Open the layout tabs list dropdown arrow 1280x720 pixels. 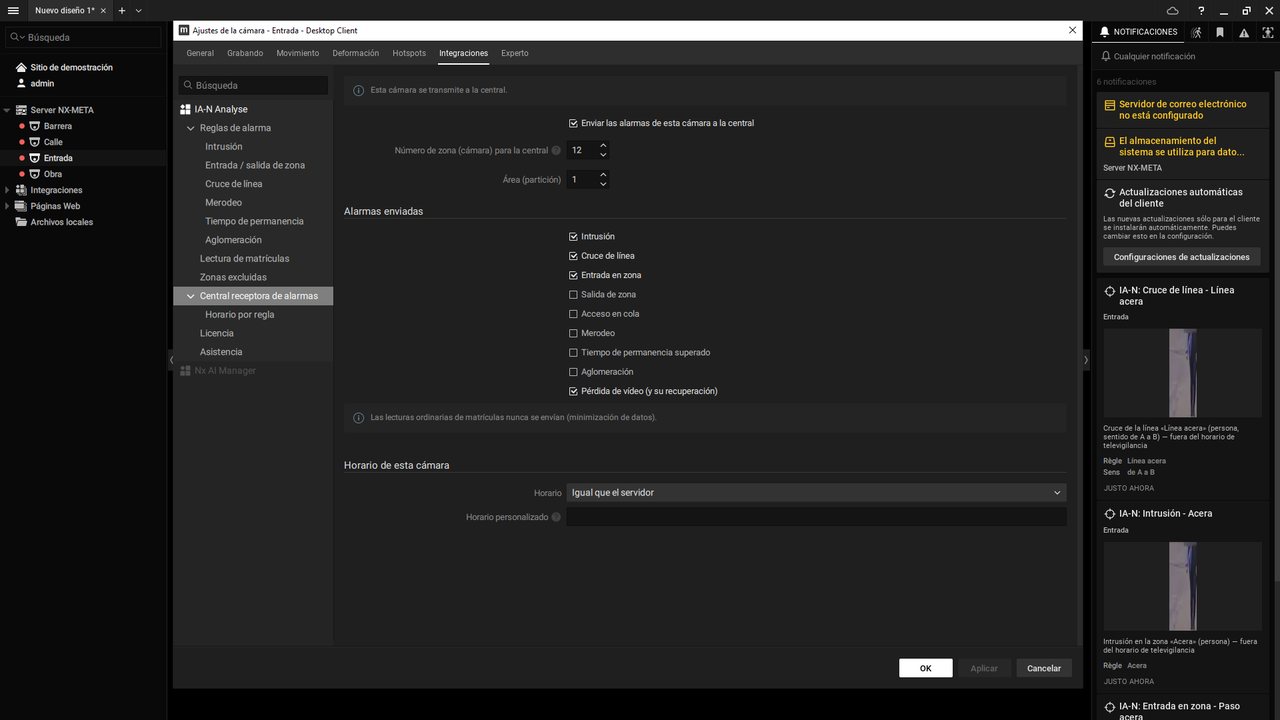(x=138, y=10)
